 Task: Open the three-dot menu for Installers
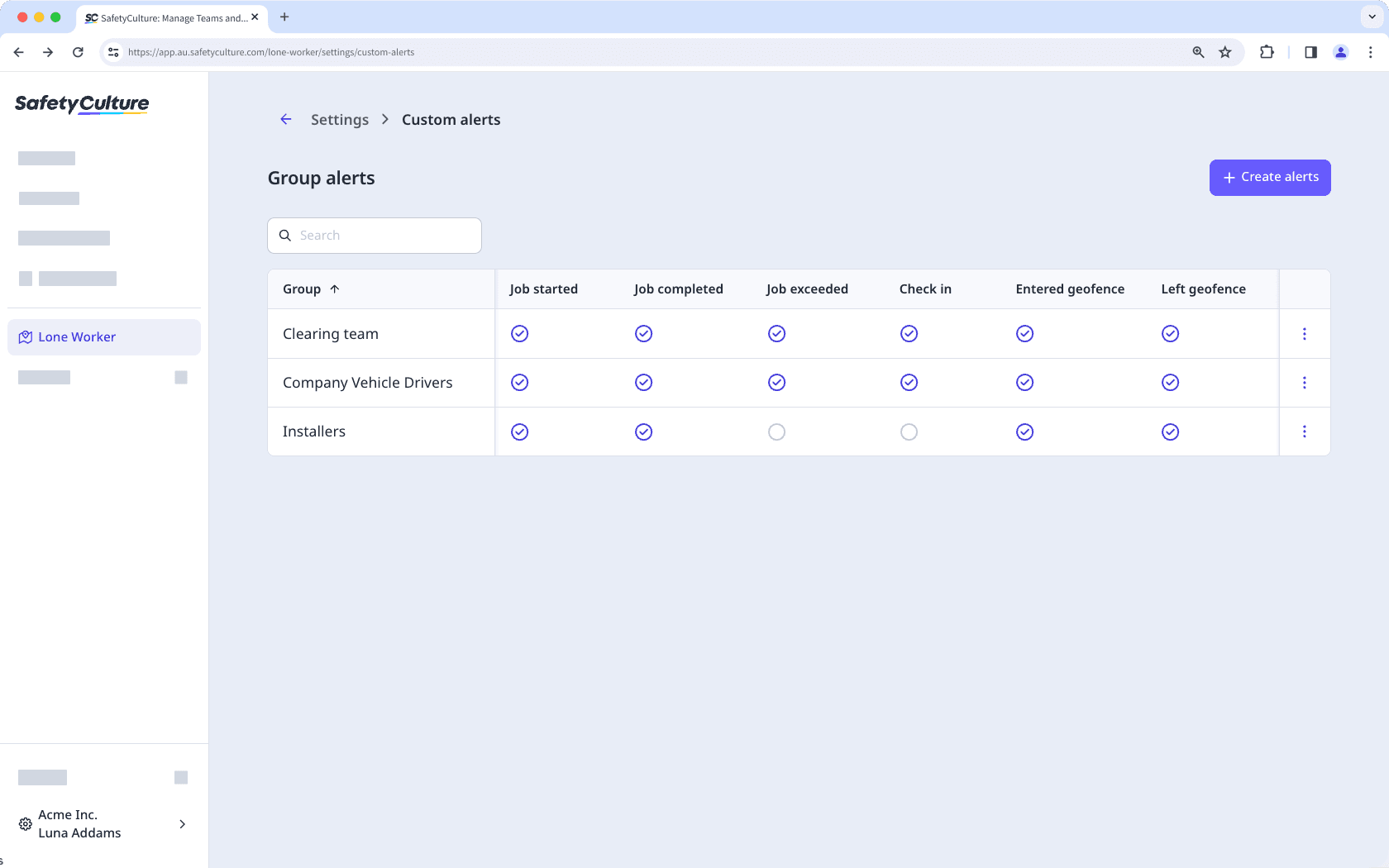click(x=1305, y=431)
